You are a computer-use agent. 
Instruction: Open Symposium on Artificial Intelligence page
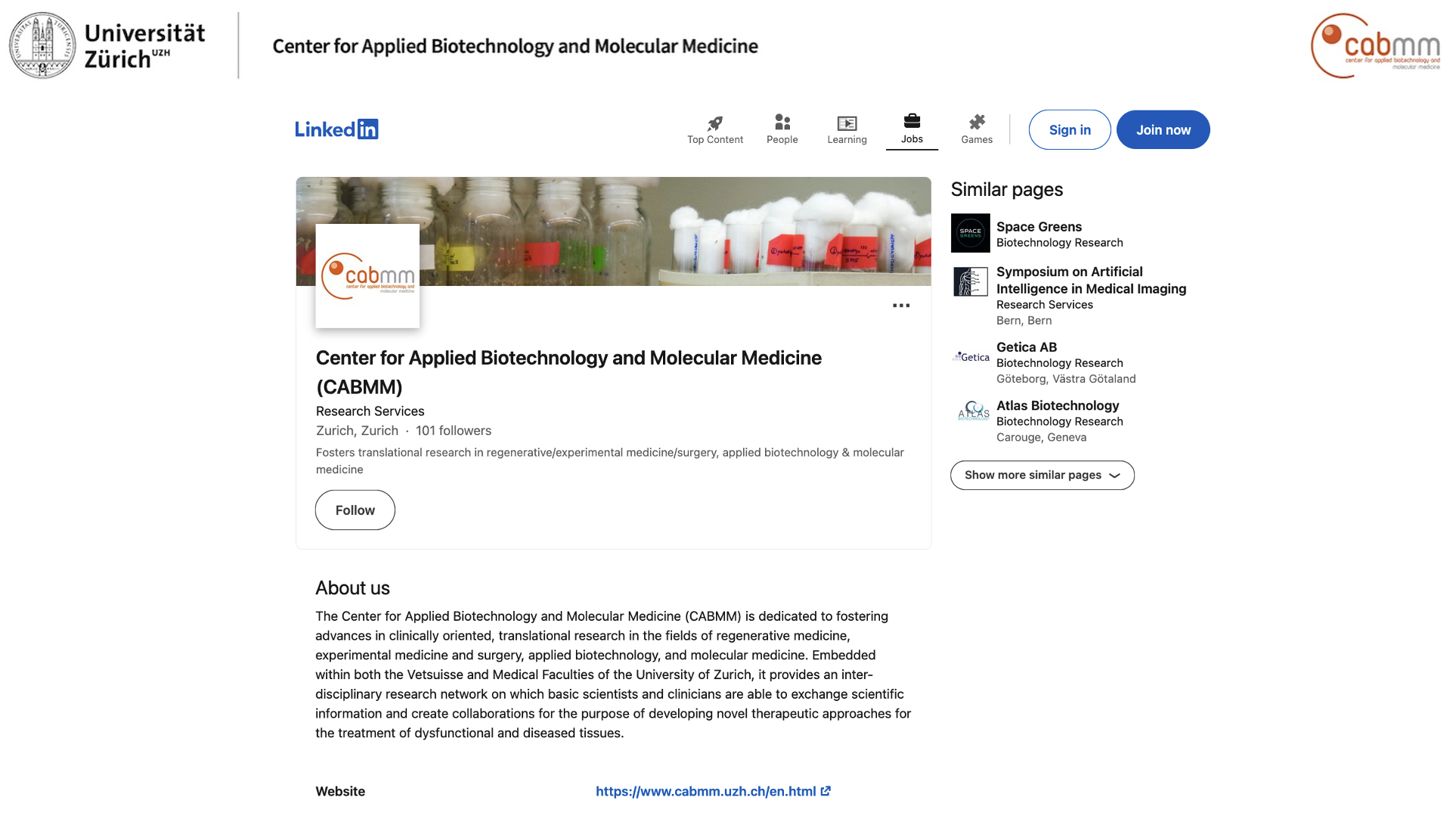click(1091, 280)
